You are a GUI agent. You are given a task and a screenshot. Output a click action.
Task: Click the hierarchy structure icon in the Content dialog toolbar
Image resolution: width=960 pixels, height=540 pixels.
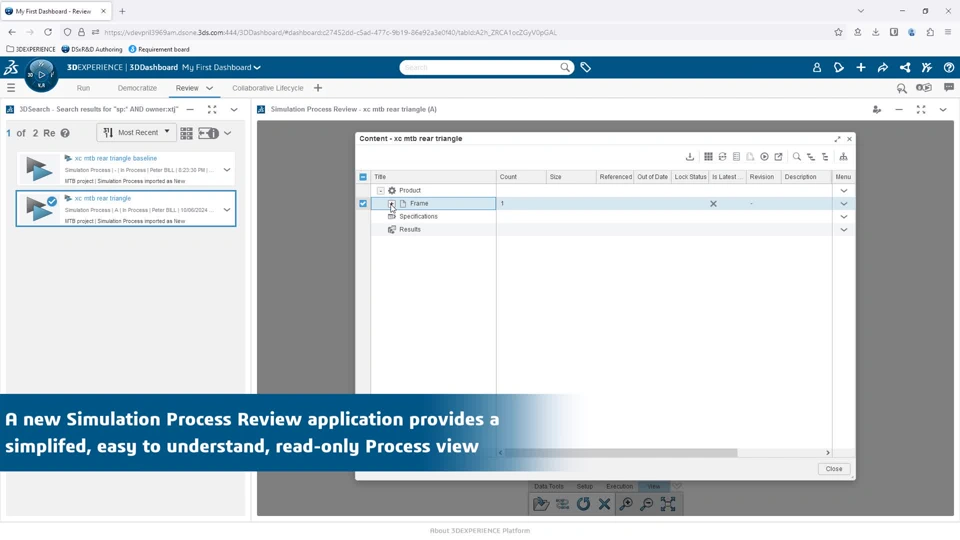(x=843, y=157)
